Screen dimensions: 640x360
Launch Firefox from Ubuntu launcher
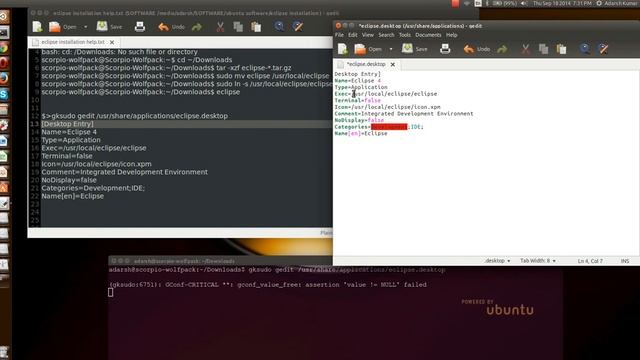tap(4, 78)
